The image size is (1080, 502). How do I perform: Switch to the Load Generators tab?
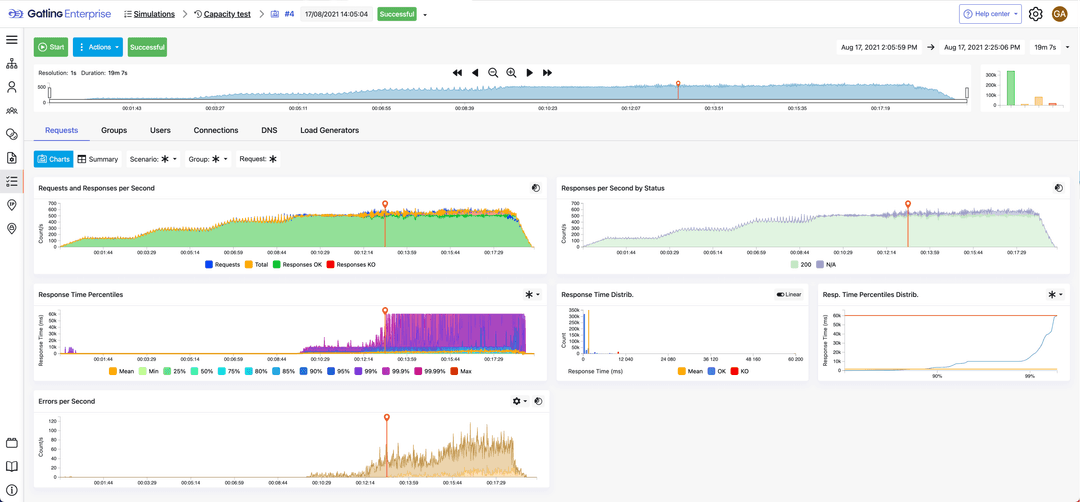(x=329, y=130)
